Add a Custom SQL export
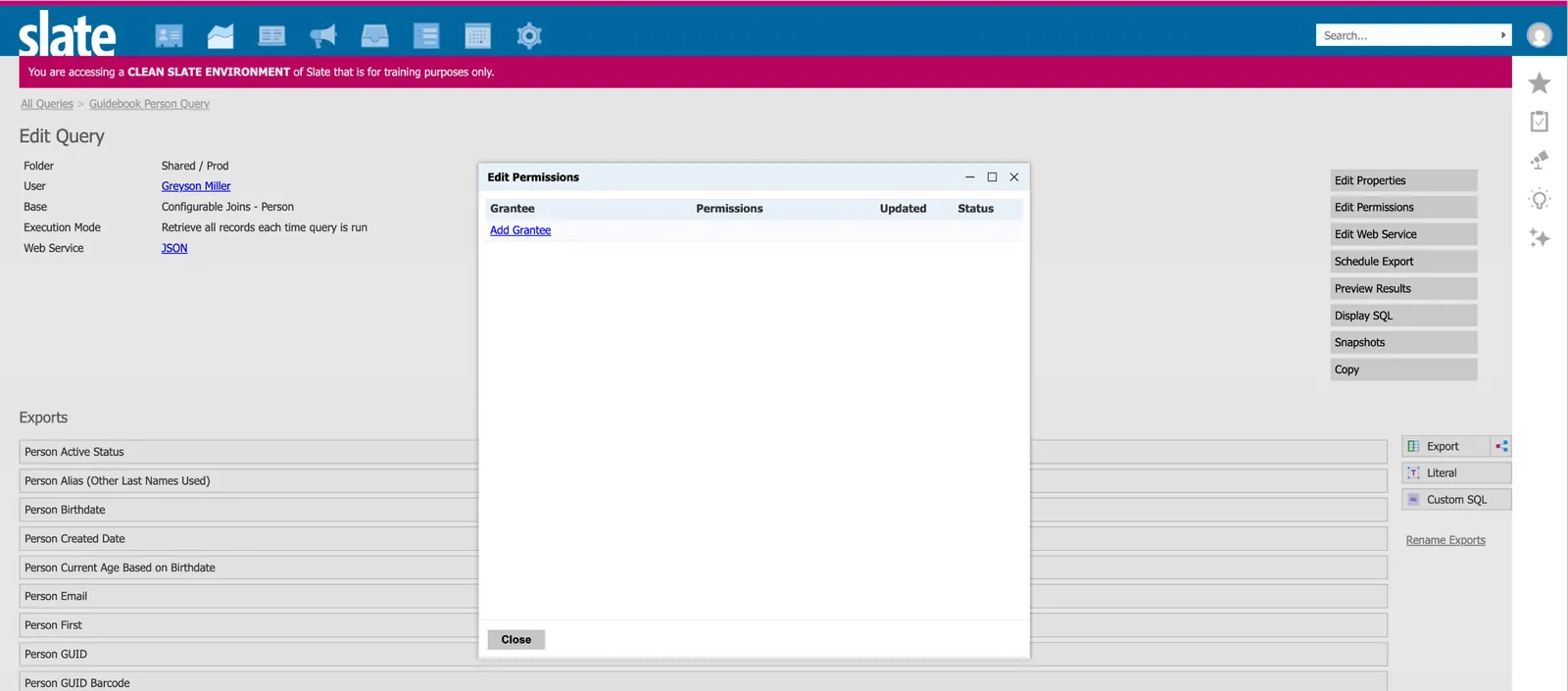 point(1456,500)
